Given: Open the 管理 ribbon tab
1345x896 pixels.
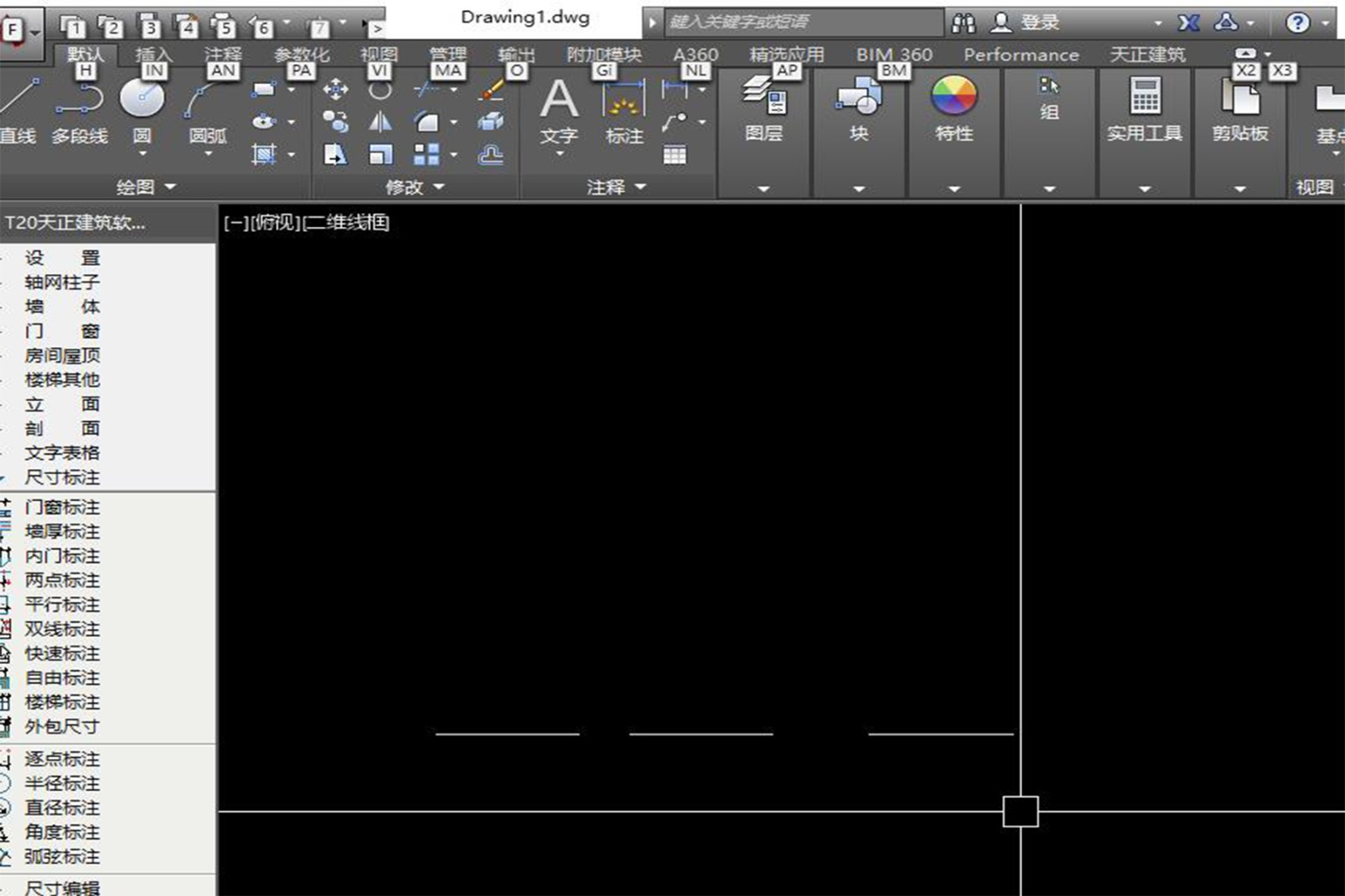Looking at the screenshot, I should pyautogui.click(x=448, y=55).
